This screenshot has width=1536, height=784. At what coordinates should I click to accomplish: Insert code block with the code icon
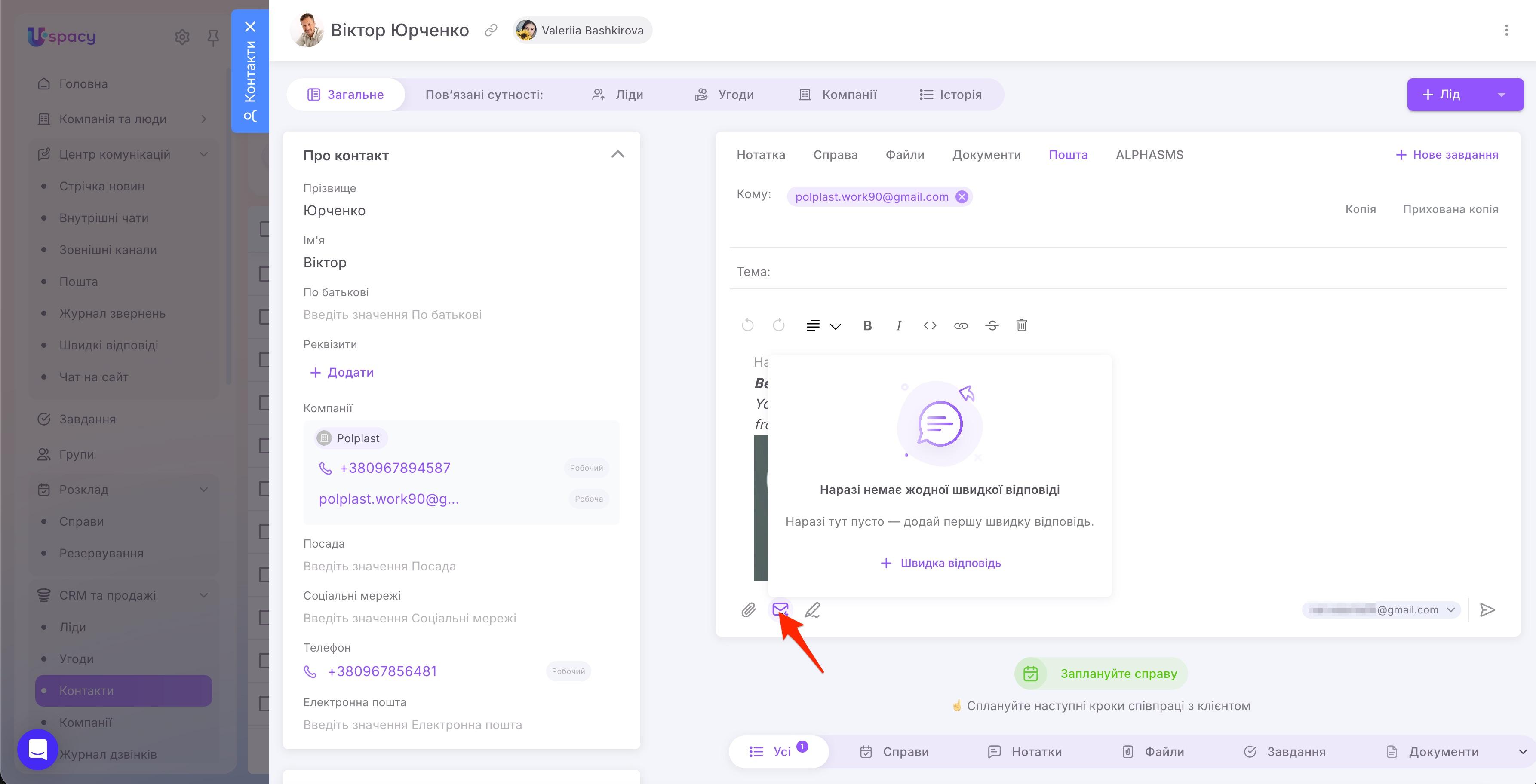coord(930,325)
